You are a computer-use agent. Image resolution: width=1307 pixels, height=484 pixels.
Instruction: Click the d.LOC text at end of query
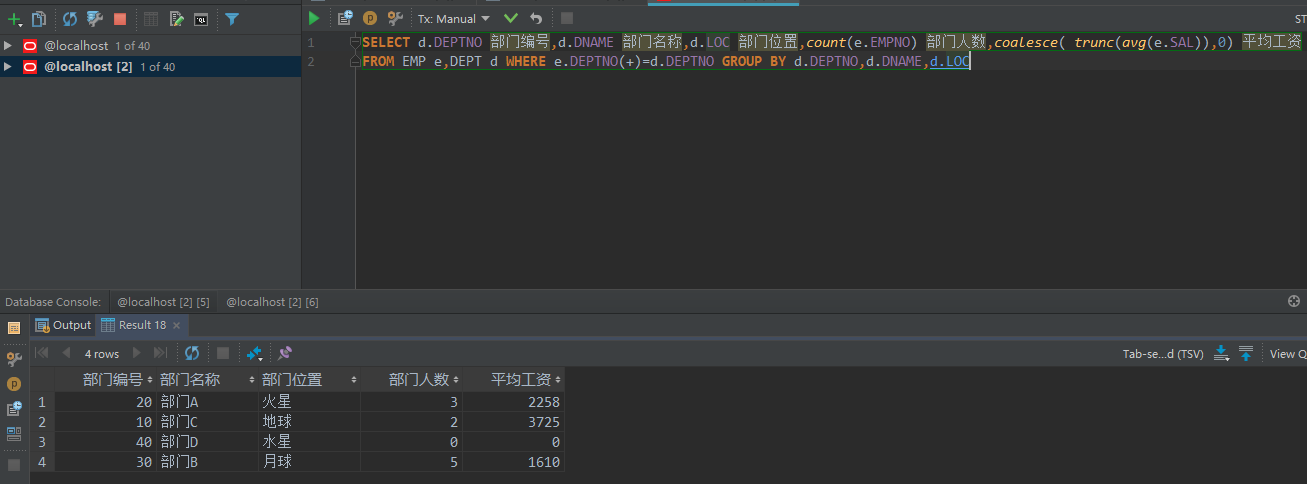(x=950, y=62)
